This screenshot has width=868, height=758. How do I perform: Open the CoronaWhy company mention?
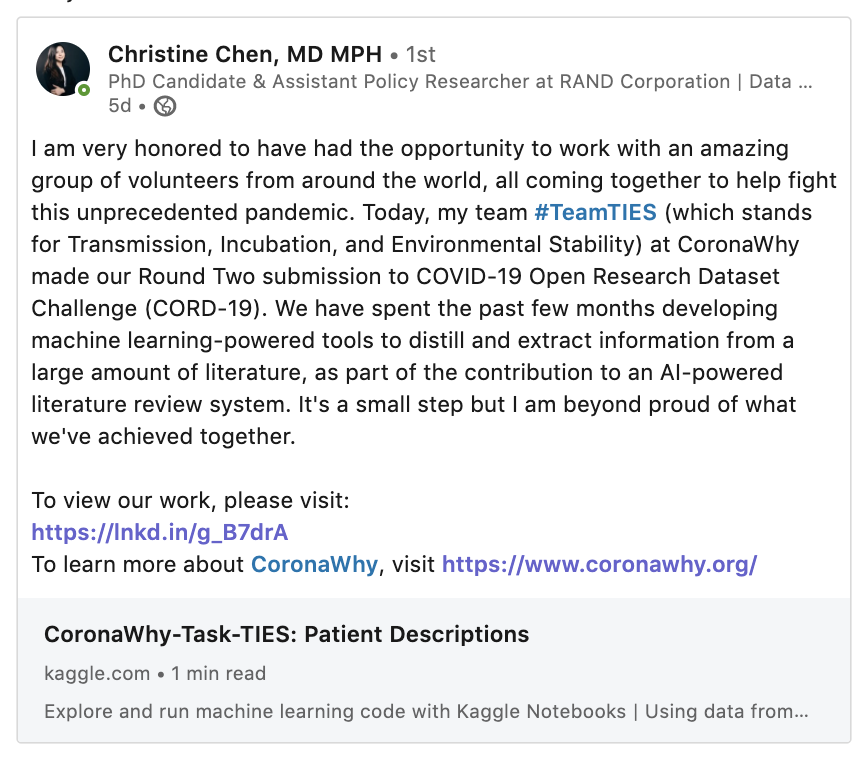coord(314,565)
